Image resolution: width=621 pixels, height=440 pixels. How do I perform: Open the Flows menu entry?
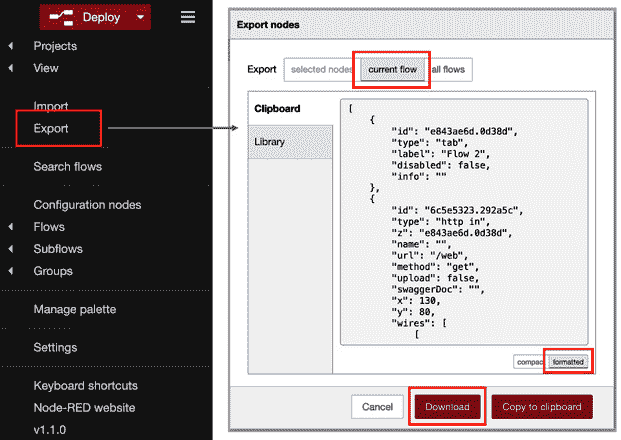click(49, 227)
